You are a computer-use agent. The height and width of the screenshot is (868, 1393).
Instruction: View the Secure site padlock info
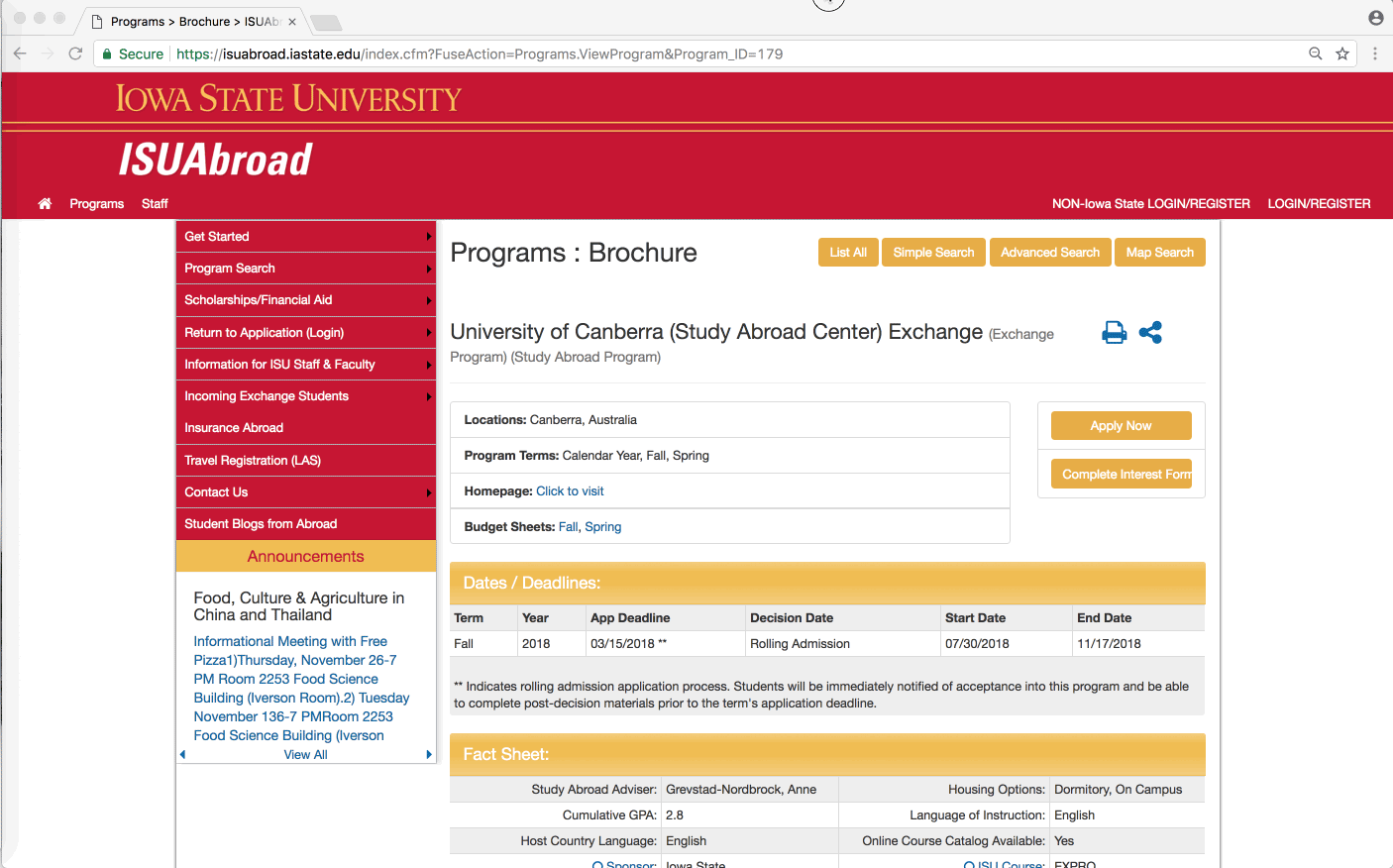[133, 54]
